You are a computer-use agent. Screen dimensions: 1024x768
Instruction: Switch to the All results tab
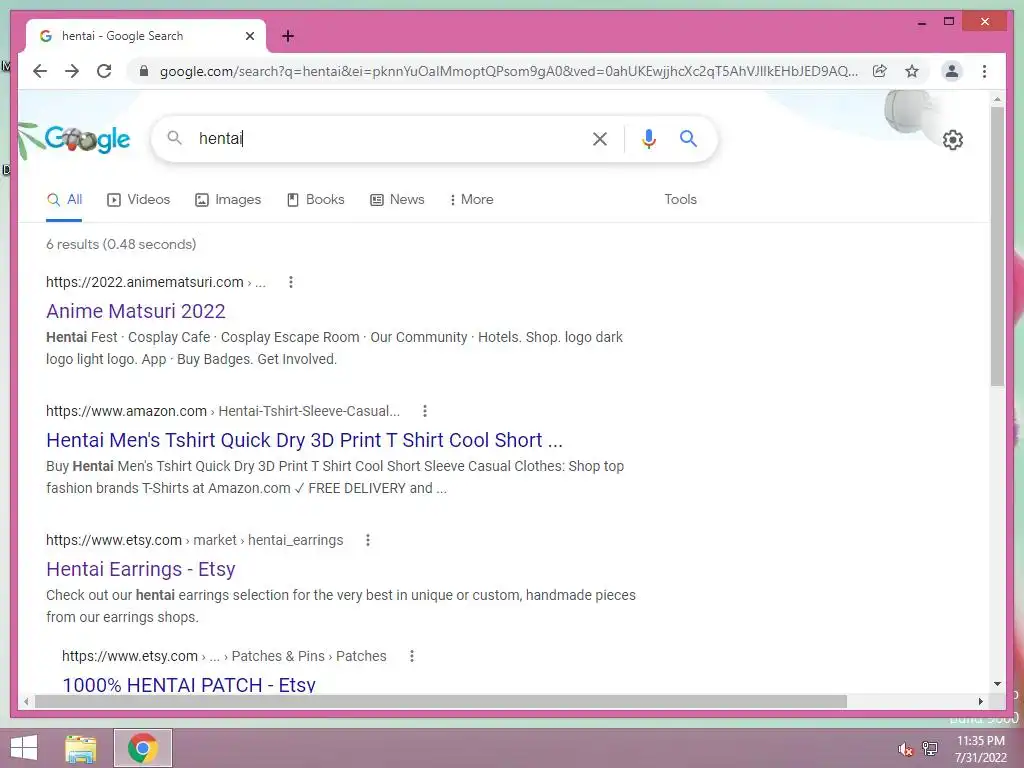tap(64, 200)
